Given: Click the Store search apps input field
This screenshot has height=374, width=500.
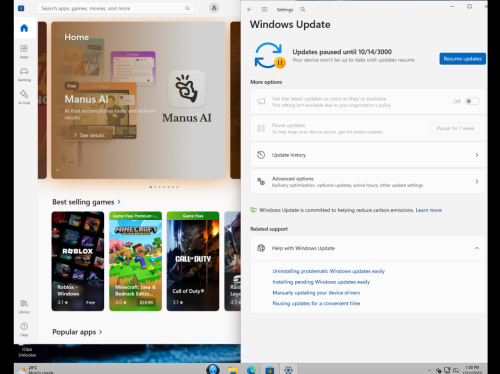Looking at the screenshot, I should click(x=115, y=8).
